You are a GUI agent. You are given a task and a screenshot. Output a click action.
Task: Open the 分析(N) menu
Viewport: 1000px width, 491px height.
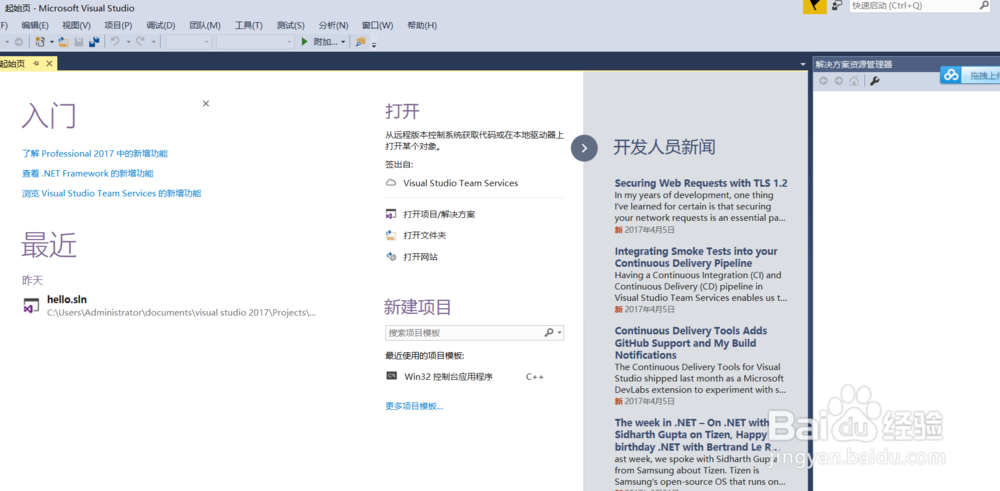(x=334, y=26)
